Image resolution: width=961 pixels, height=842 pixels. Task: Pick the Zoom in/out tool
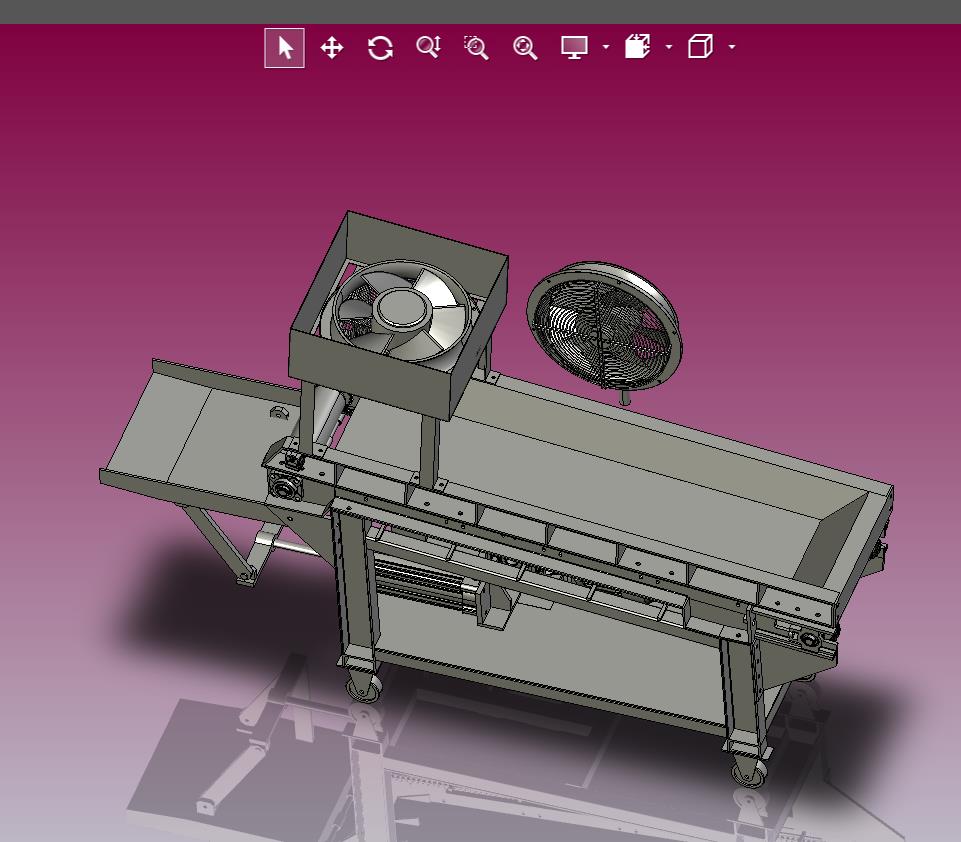(x=428, y=47)
